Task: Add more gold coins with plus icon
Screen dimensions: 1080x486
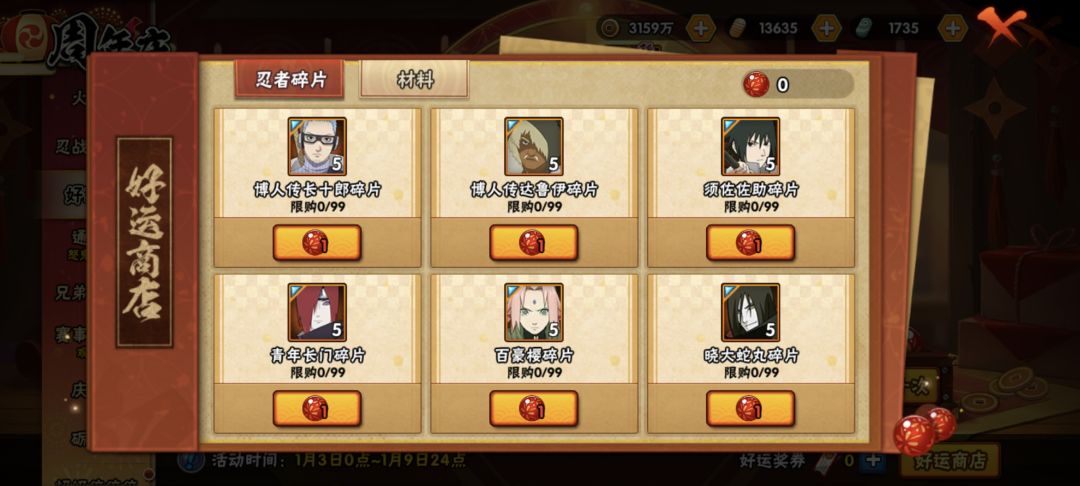Action: [x=700, y=28]
